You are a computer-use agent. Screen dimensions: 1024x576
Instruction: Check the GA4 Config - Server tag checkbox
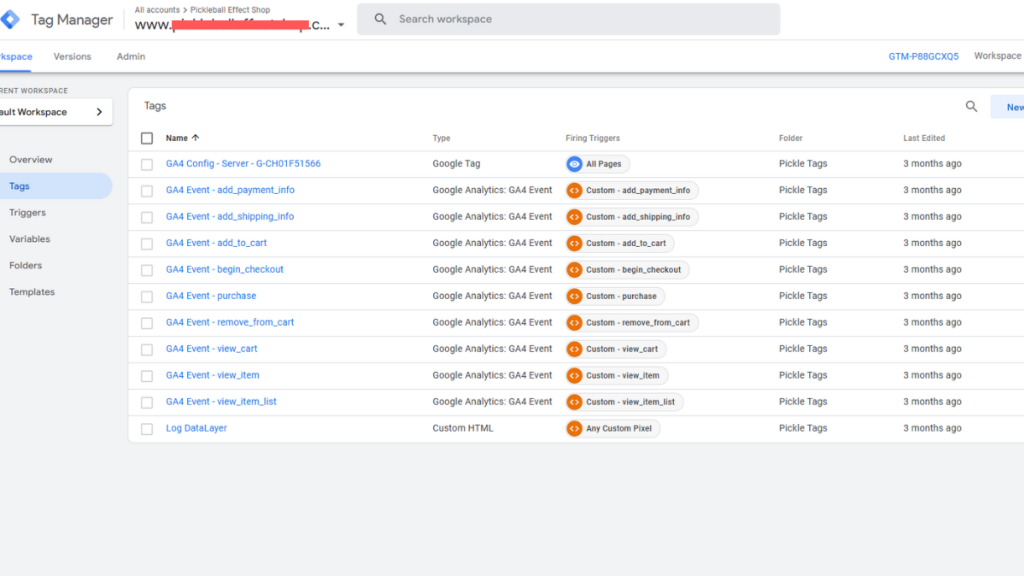tap(147, 165)
